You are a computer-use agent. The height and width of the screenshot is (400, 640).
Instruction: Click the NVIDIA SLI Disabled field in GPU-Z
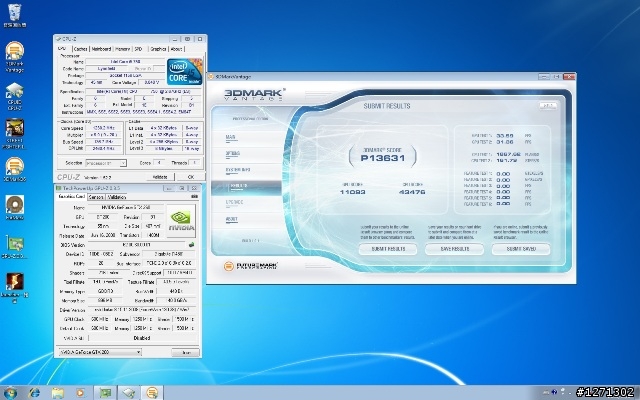[142, 338]
